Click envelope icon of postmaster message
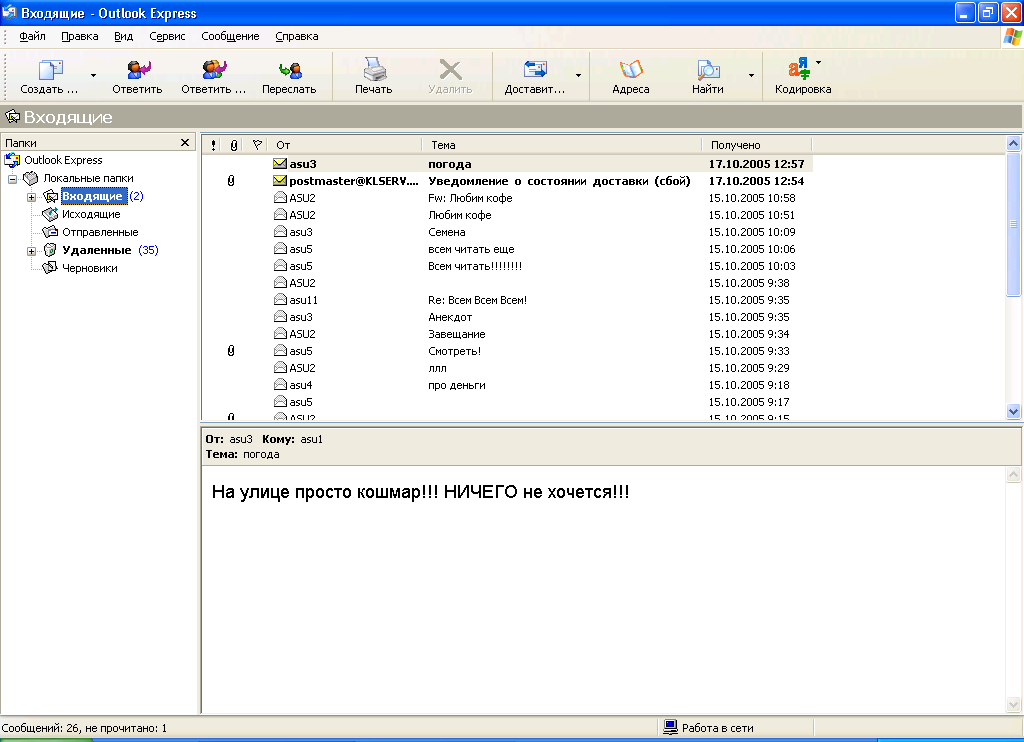The image size is (1024, 742). click(x=280, y=180)
